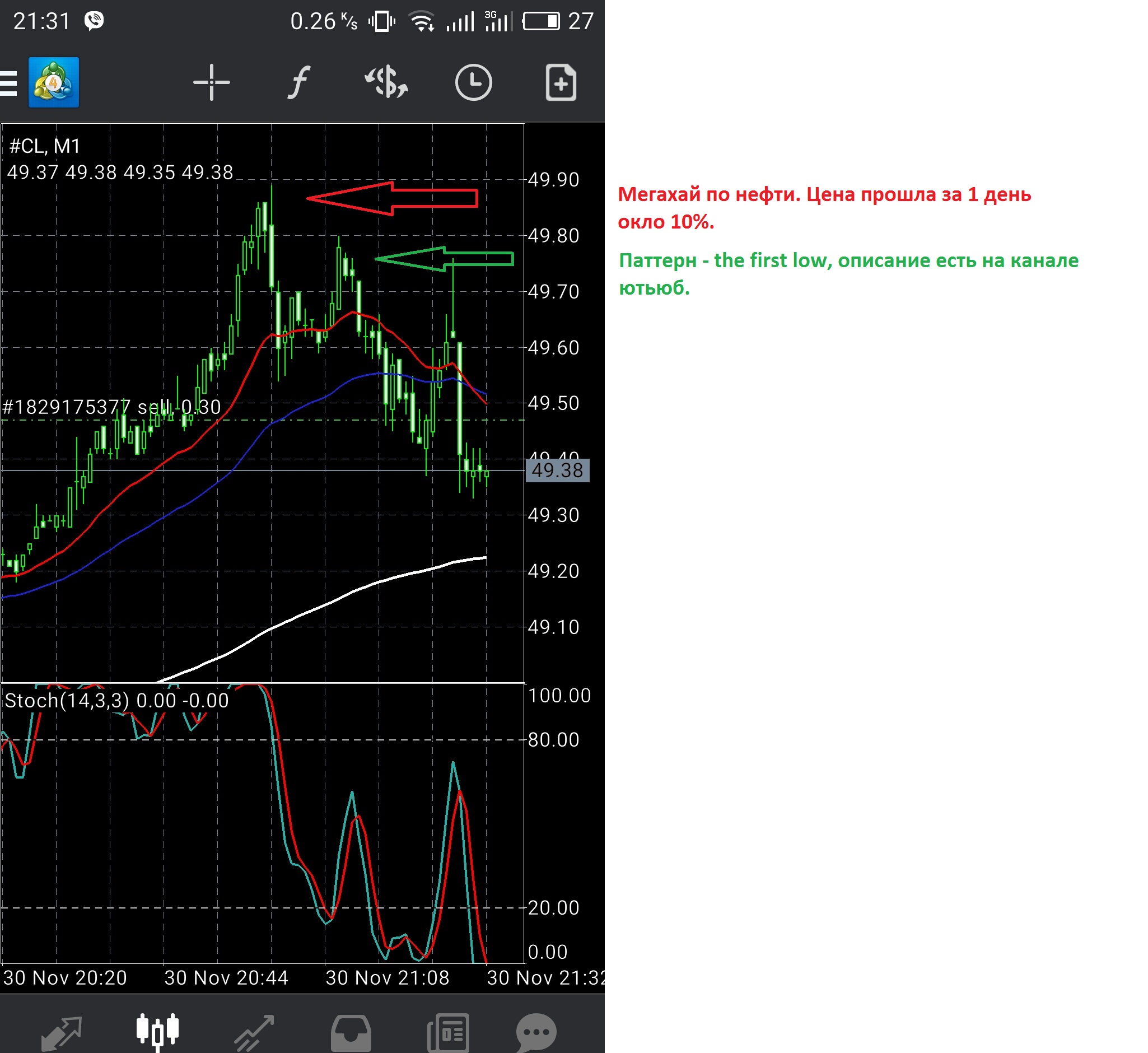
Task: Tap the 80.00 stochastic level label
Action: tap(553, 740)
